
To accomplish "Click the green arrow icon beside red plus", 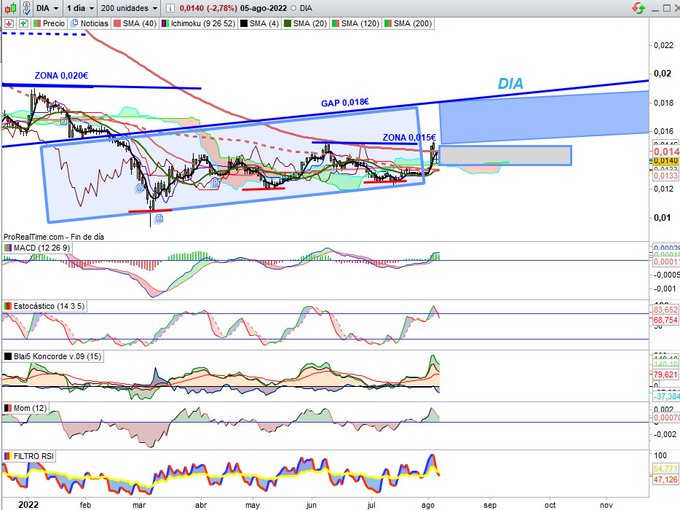I will (x=20, y=22).
